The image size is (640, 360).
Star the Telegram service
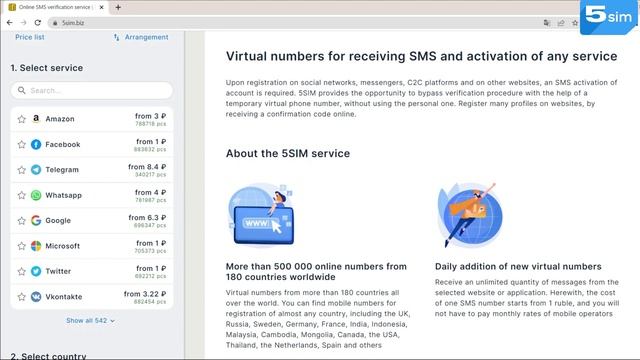tap(22, 170)
